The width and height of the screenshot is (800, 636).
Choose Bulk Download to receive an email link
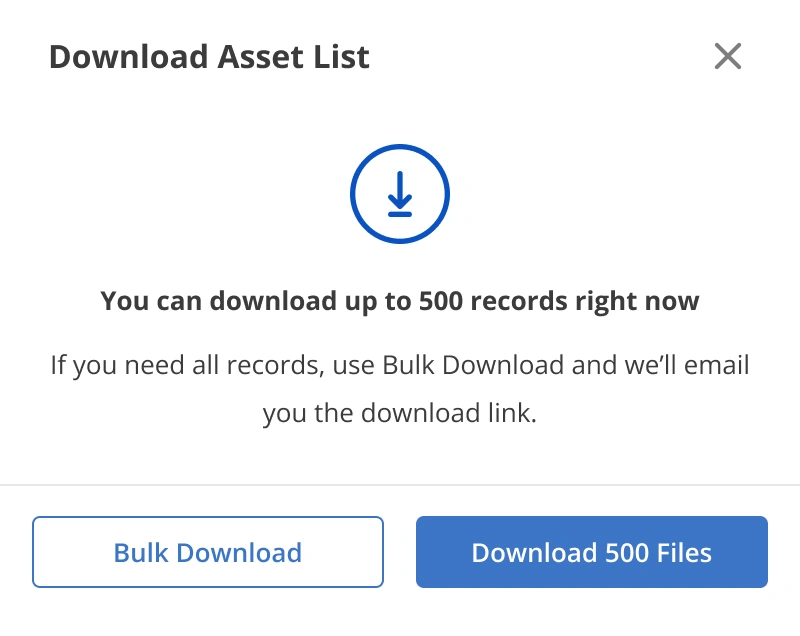coord(208,552)
